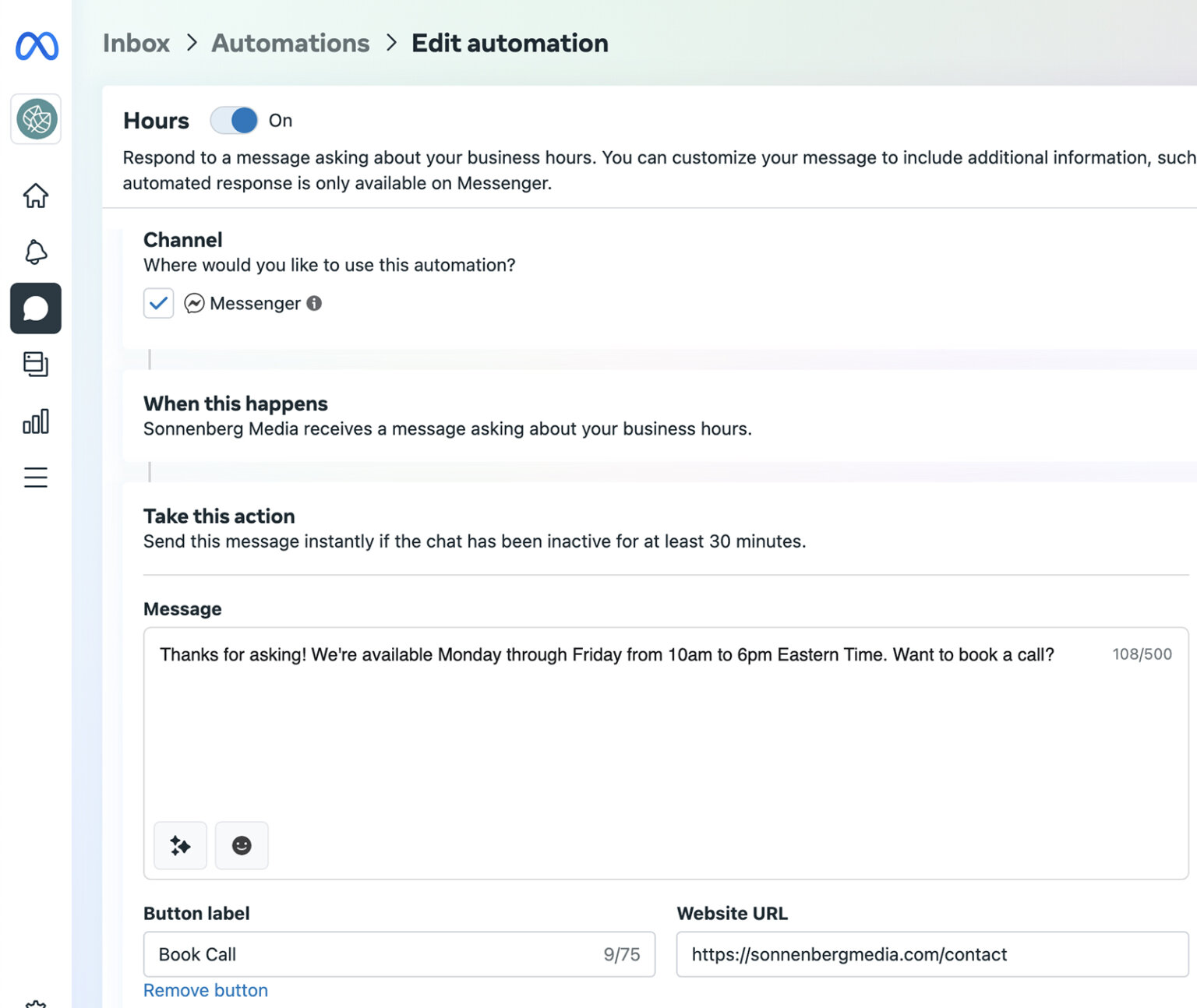Open the insights bar-chart icon
Viewport: 1197px width, 1008px height.
(x=36, y=421)
